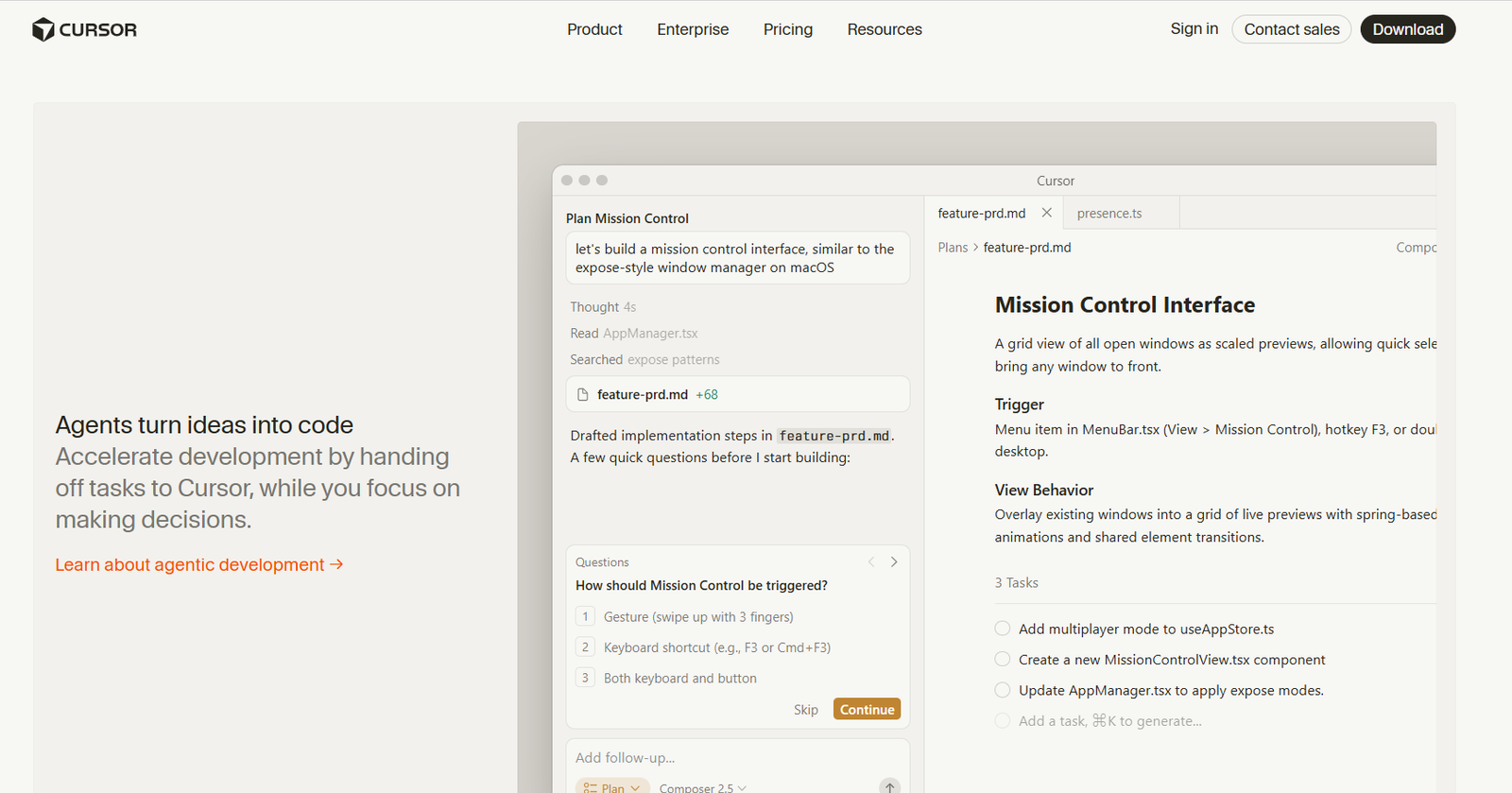Open Learn about agentic development link

199,564
